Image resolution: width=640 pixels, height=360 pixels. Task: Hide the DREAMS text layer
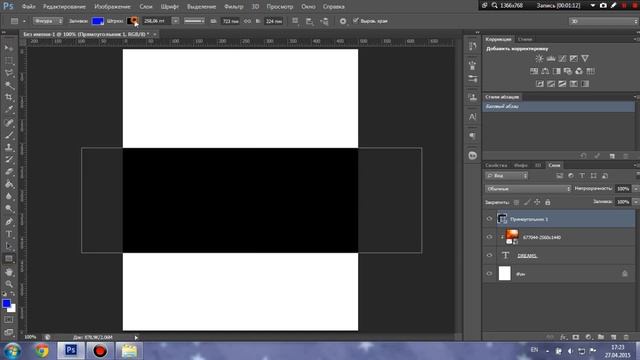(x=489, y=255)
